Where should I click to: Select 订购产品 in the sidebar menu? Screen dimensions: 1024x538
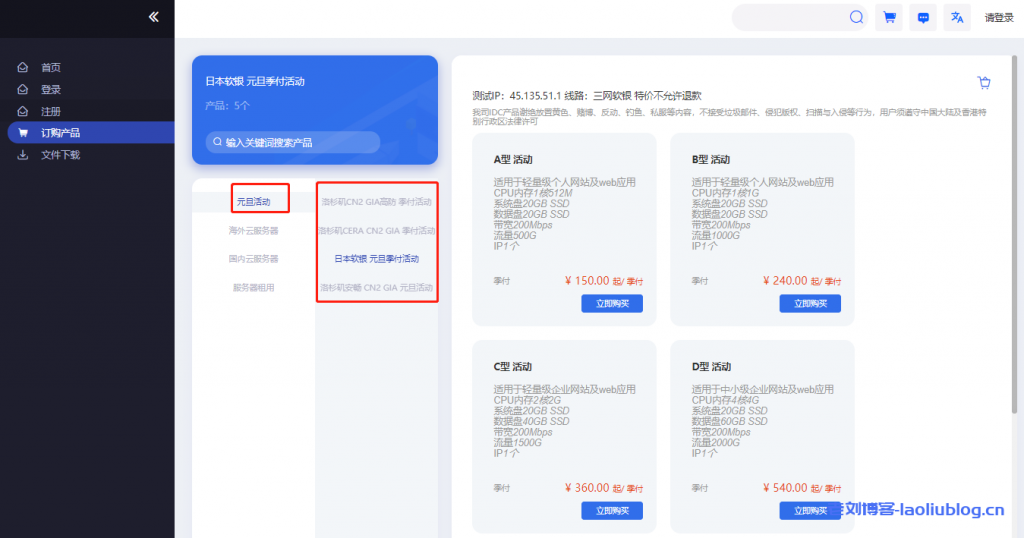click(60, 133)
